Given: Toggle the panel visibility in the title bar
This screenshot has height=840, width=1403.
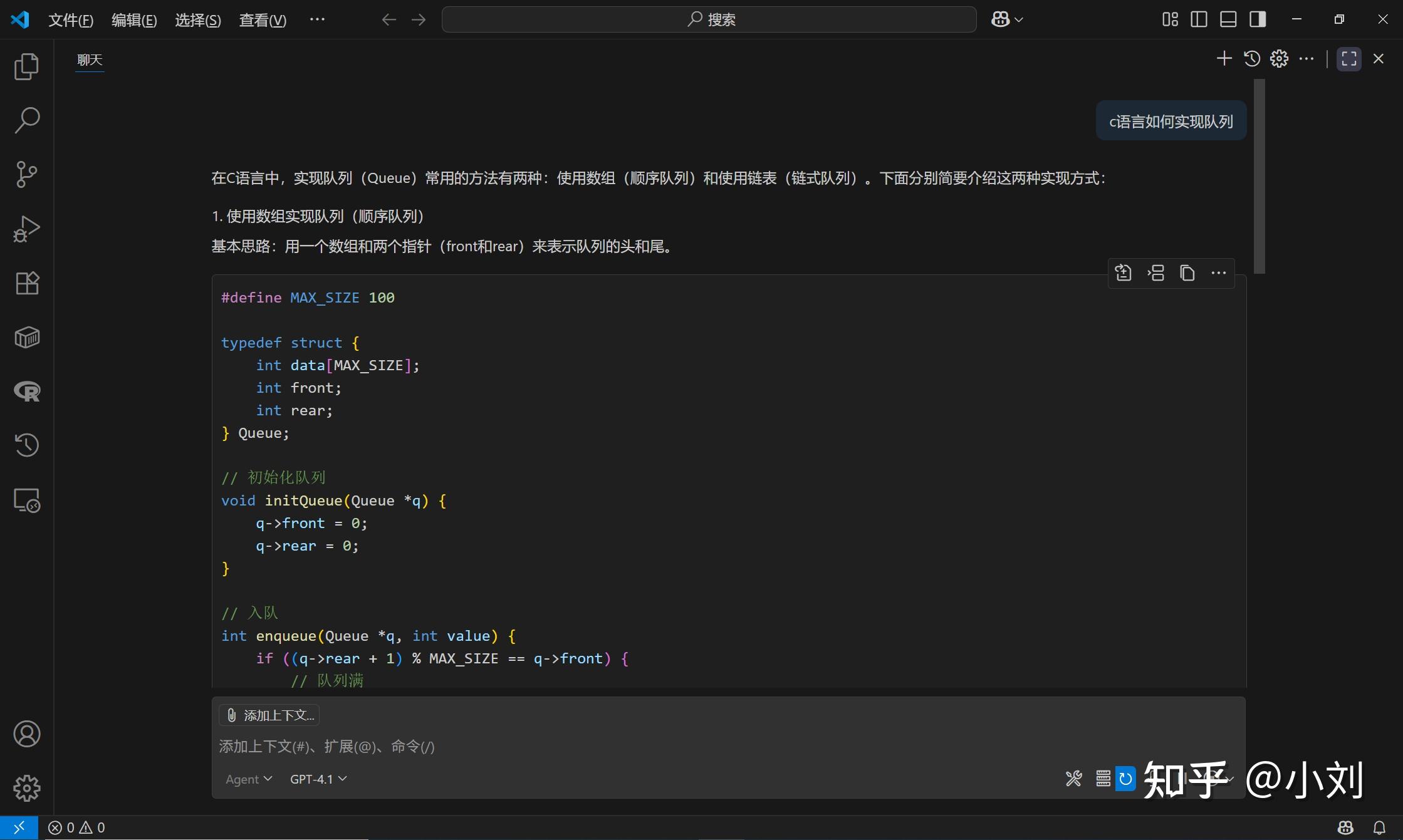Looking at the screenshot, I should pos(1228,19).
